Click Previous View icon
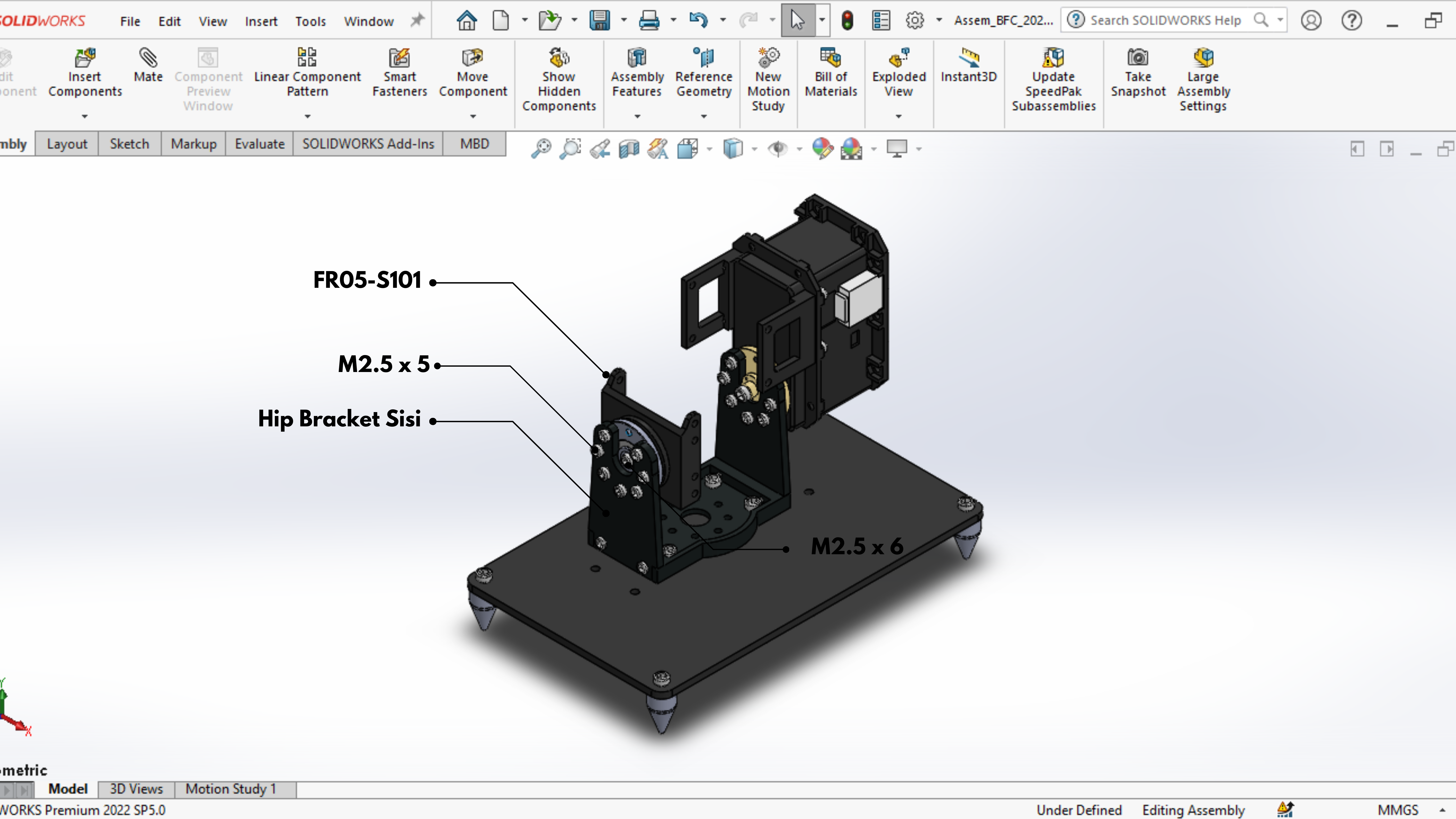The width and height of the screenshot is (1456, 819). coord(600,149)
